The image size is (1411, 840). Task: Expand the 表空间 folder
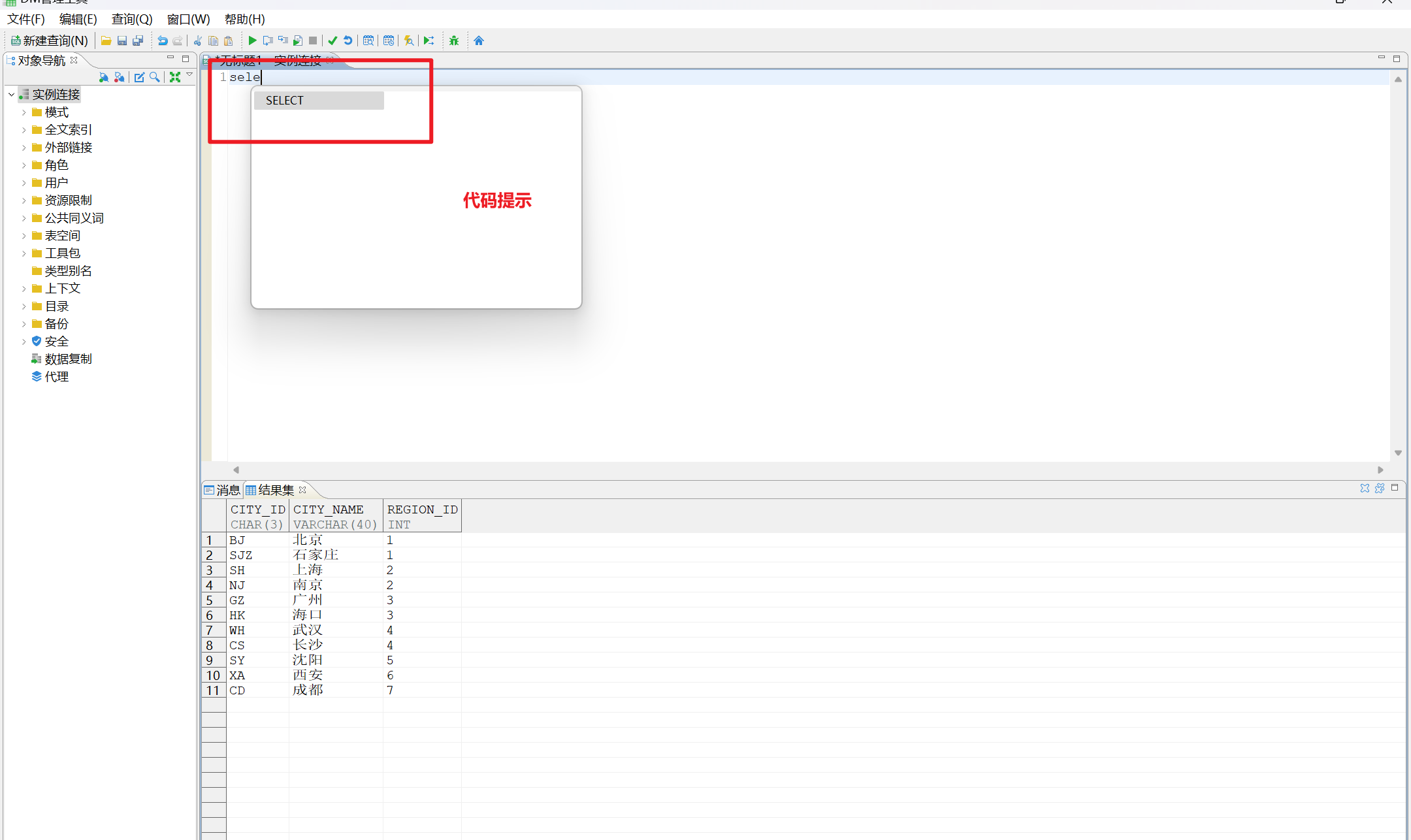[24, 236]
